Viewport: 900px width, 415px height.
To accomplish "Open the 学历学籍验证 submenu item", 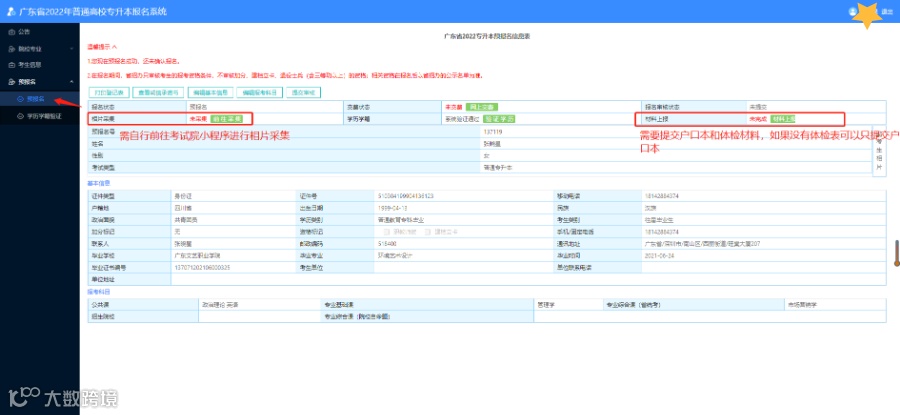I will click(40, 116).
